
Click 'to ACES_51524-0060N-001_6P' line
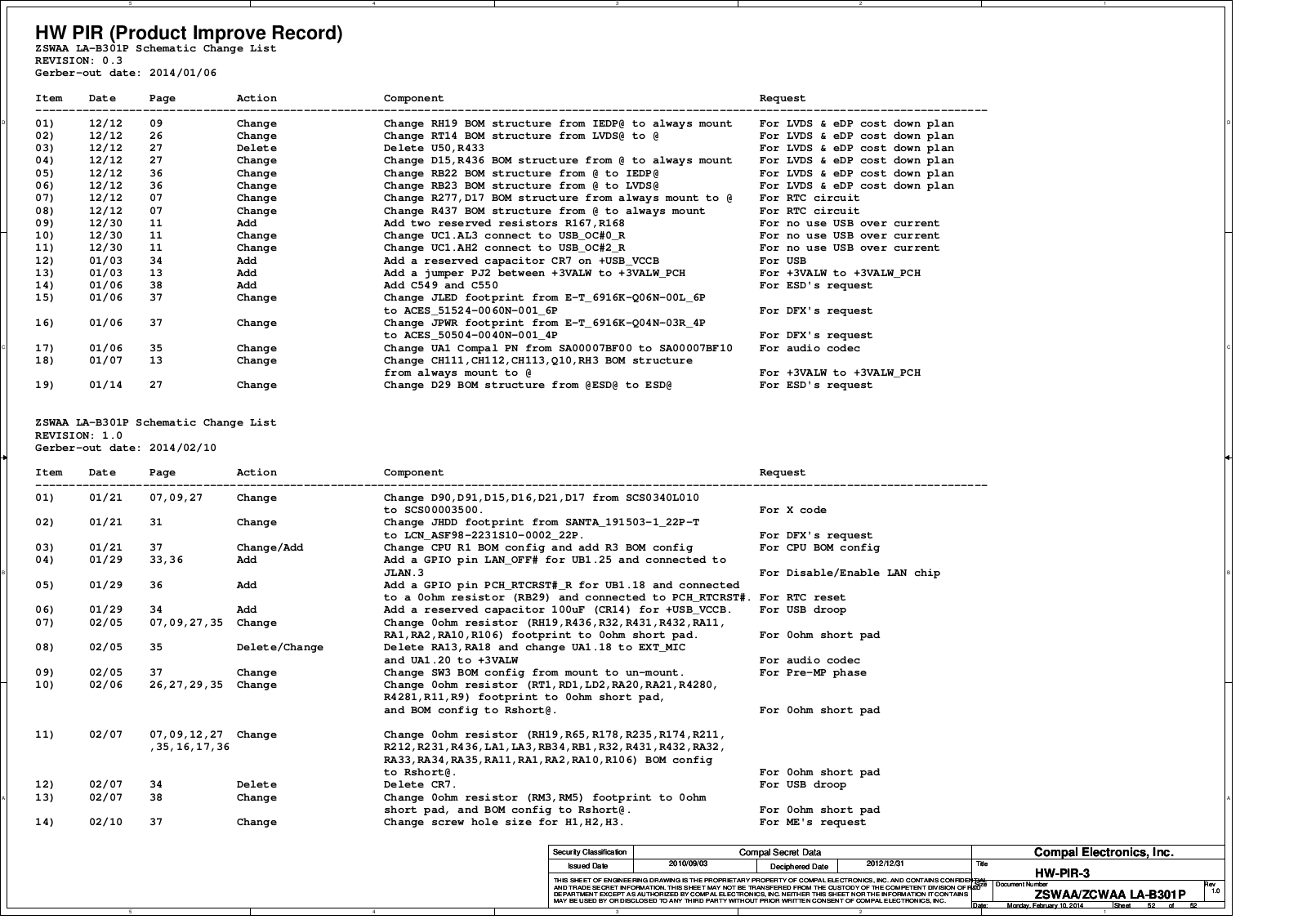point(471,310)
